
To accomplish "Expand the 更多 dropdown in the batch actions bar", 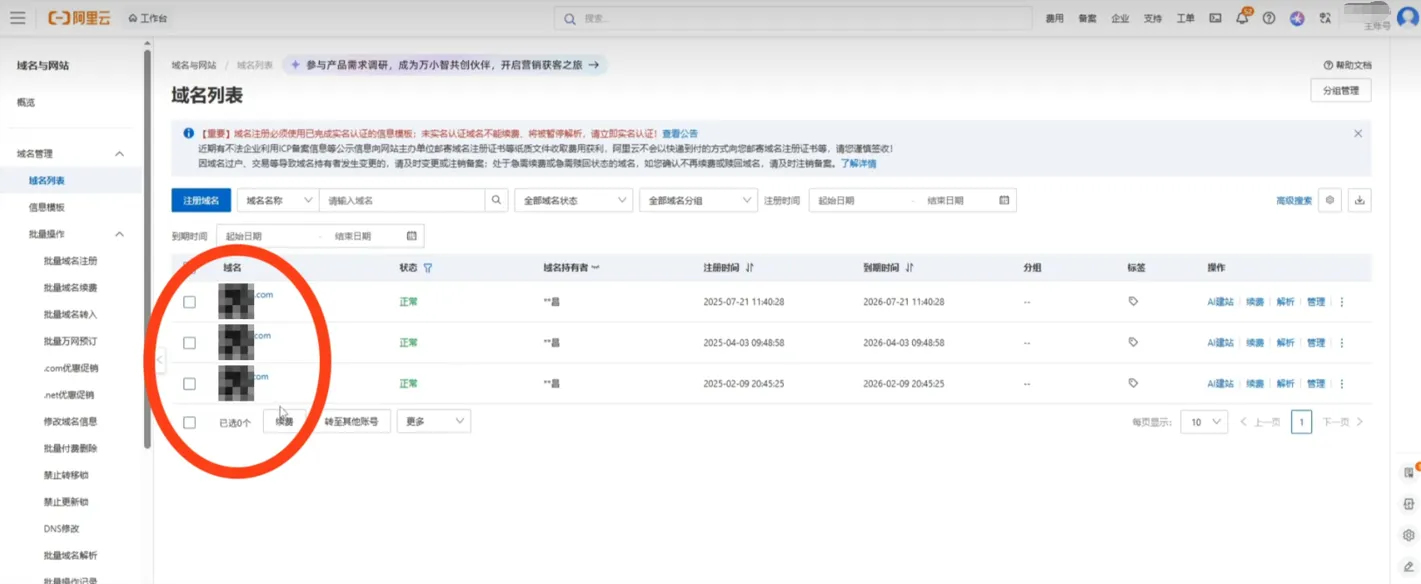I will 433,421.
